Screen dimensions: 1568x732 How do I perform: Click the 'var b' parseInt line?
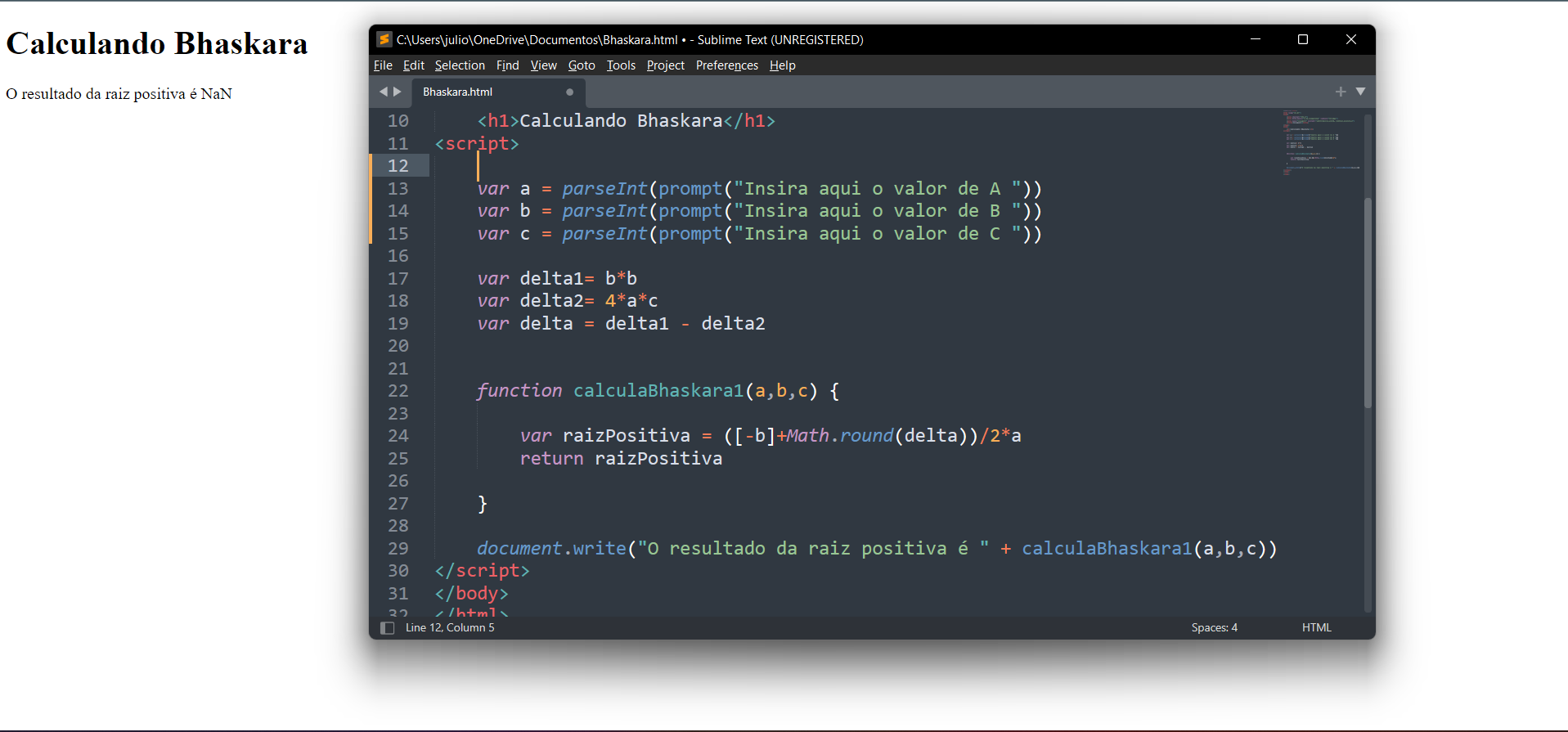click(x=760, y=211)
